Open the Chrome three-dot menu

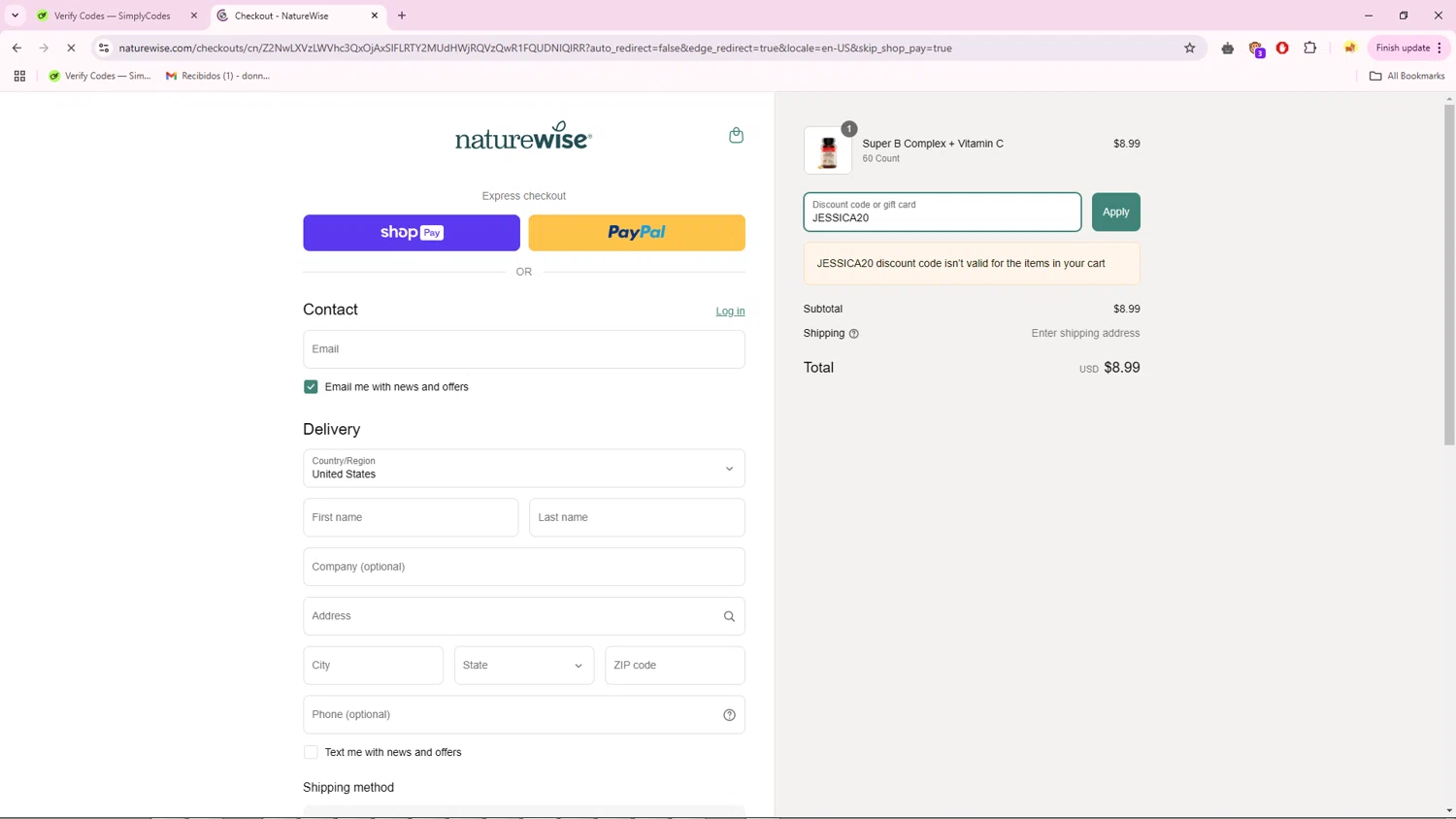tap(1439, 48)
